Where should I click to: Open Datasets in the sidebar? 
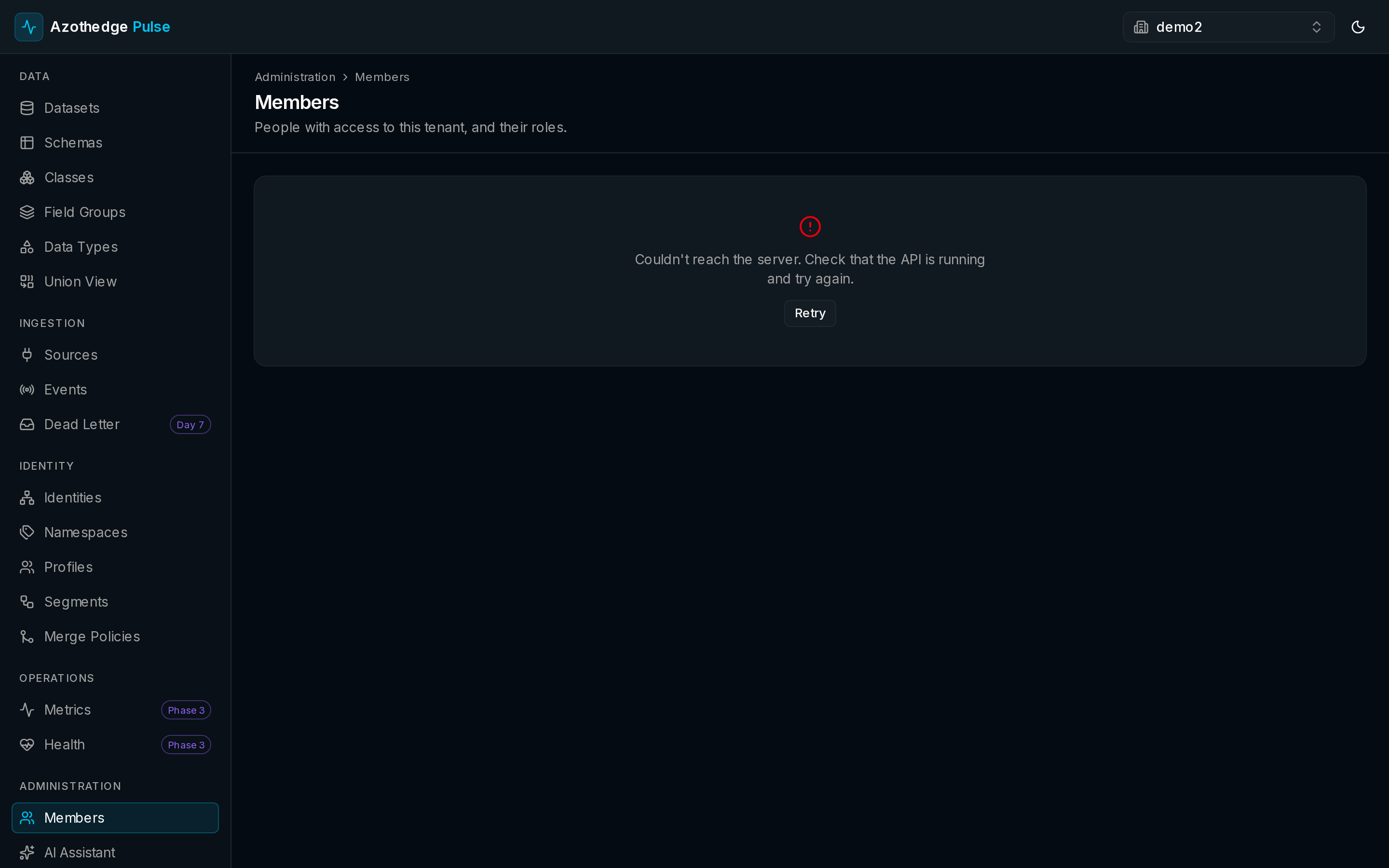click(115, 108)
